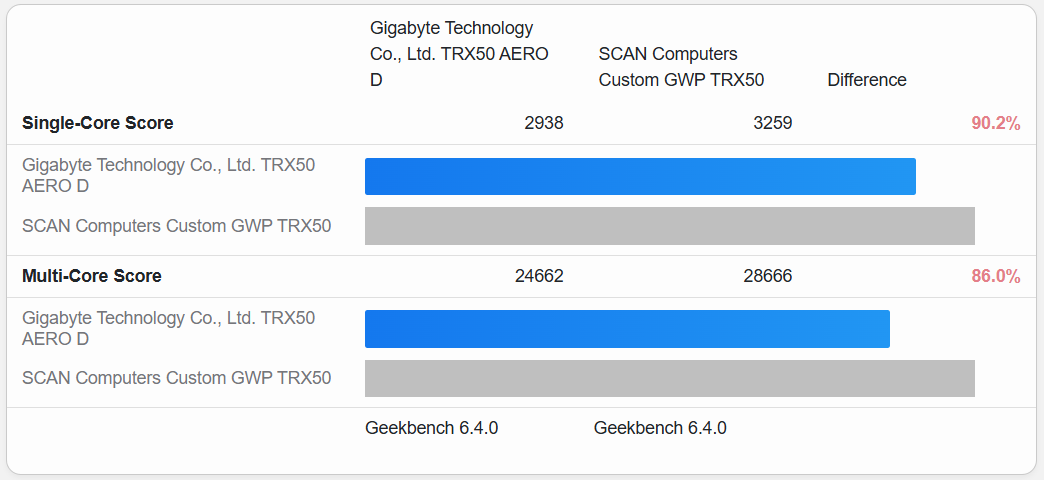Click the Gigabyte label under Multi-Core Score
The image size is (1044, 480).
tap(168, 328)
